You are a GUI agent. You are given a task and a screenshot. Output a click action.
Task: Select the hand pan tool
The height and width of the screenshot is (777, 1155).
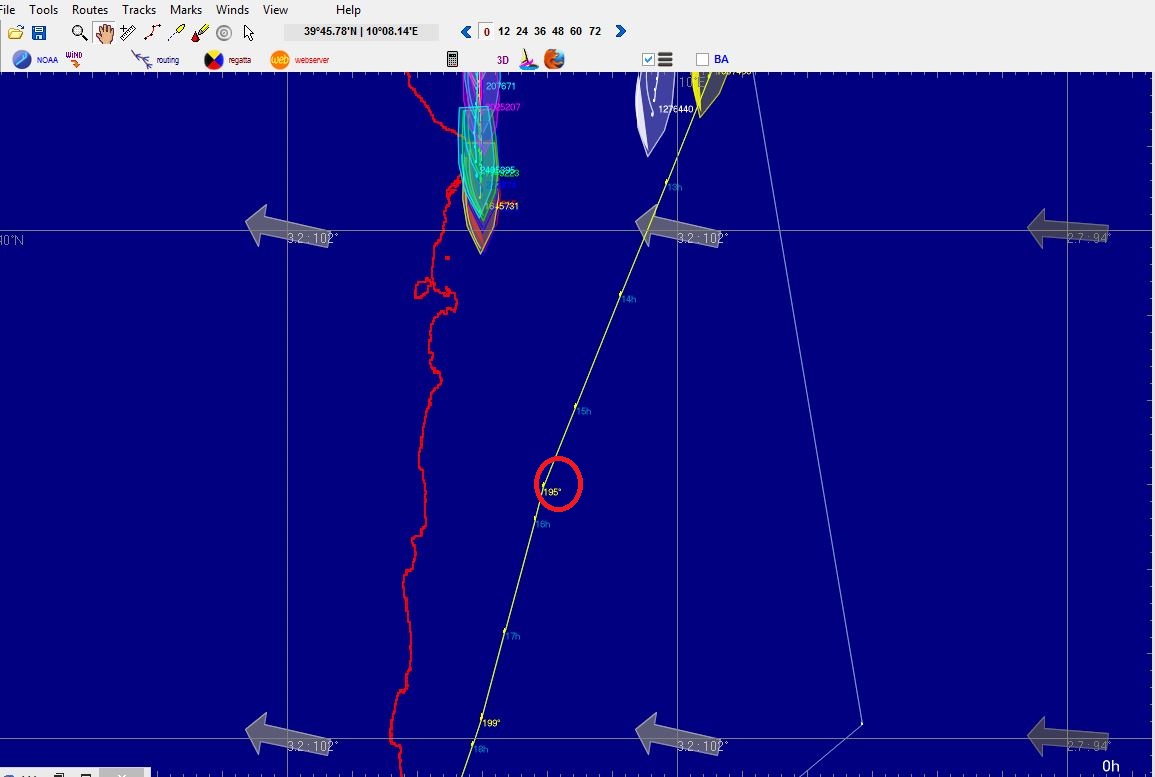click(x=104, y=33)
